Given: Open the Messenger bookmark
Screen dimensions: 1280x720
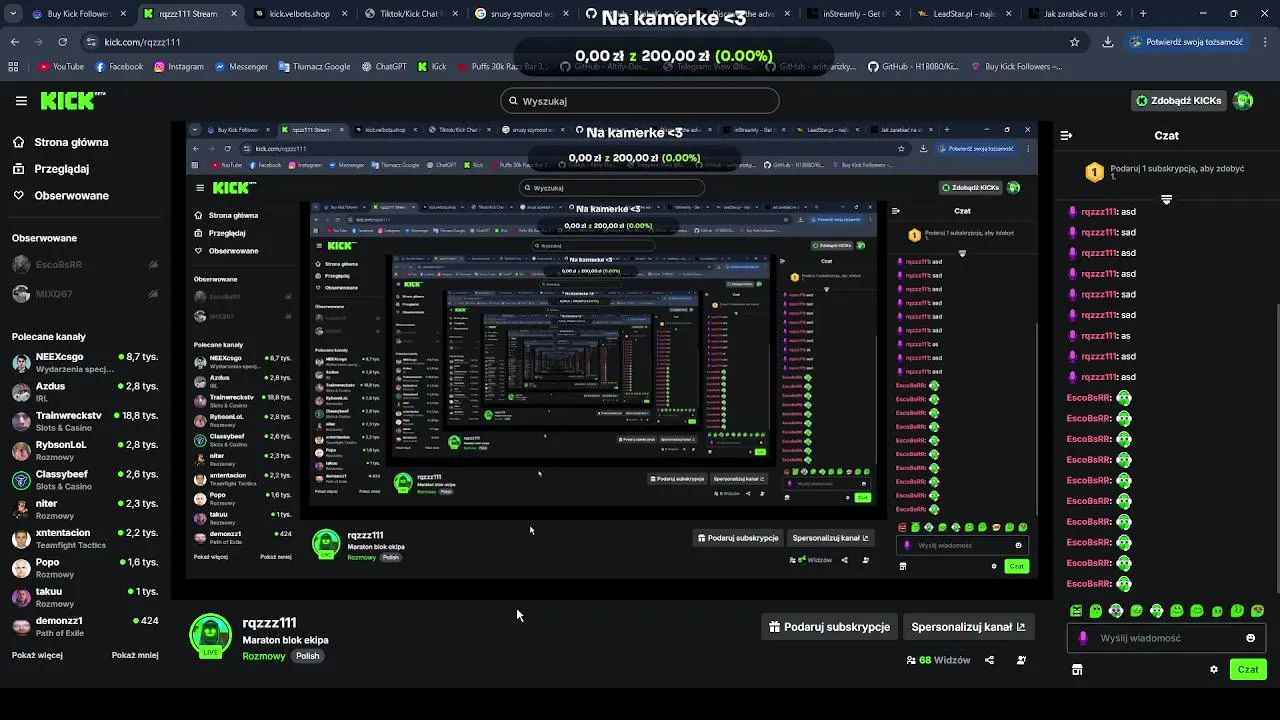Looking at the screenshot, I should pos(241,67).
